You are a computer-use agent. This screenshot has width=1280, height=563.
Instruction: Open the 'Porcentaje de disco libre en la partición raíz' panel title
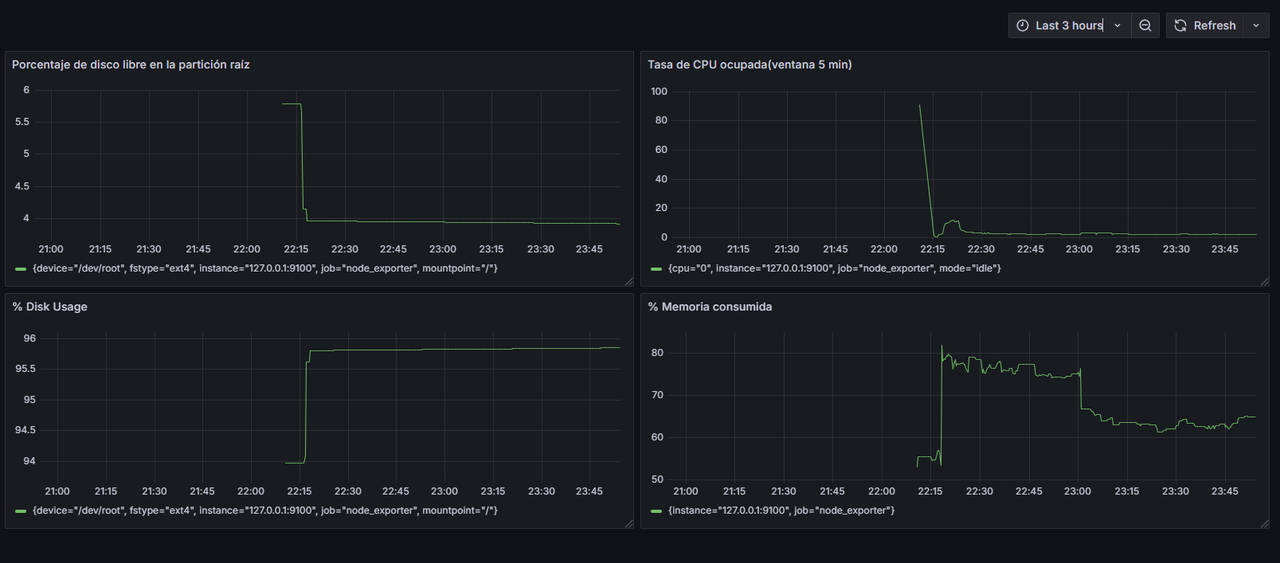click(131, 64)
